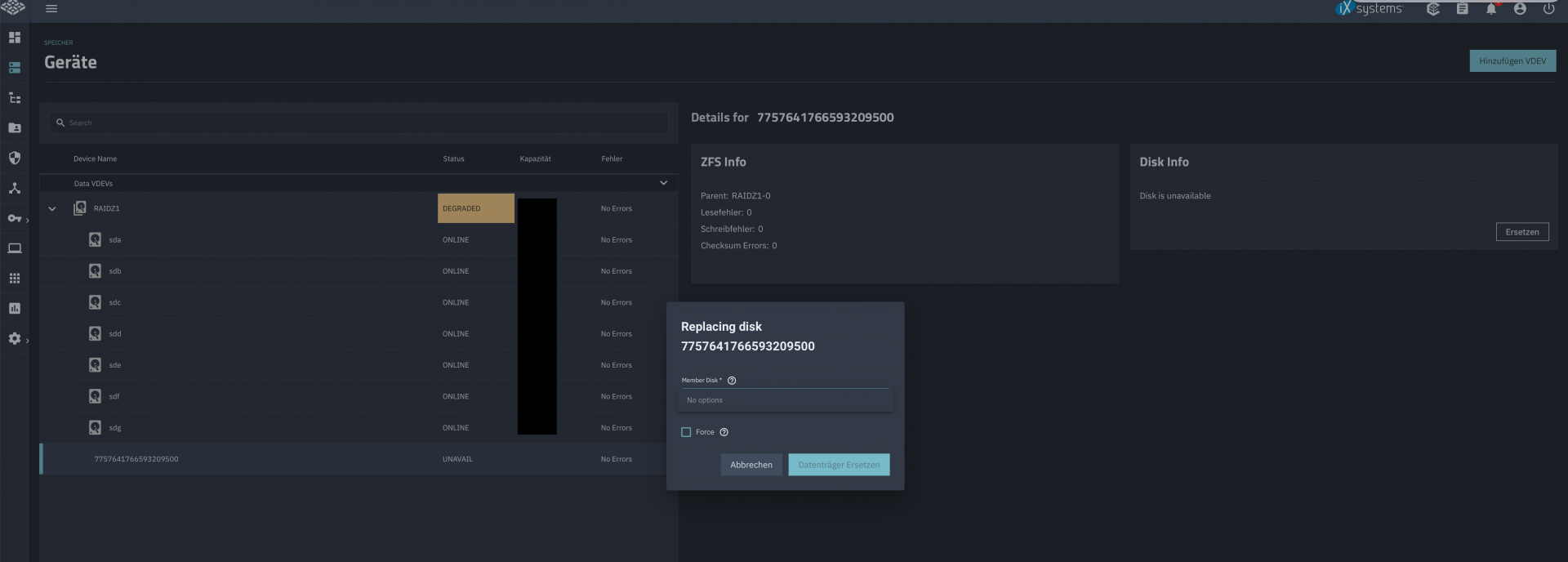Click the disk icon for sdc
The width and height of the screenshot is (1568, 562).
[95, 302]
